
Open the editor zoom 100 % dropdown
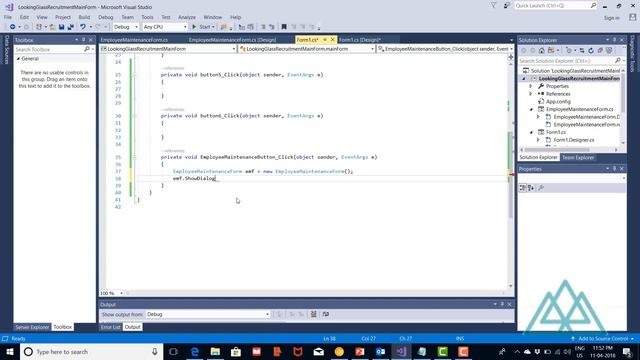tap(111, 293)
